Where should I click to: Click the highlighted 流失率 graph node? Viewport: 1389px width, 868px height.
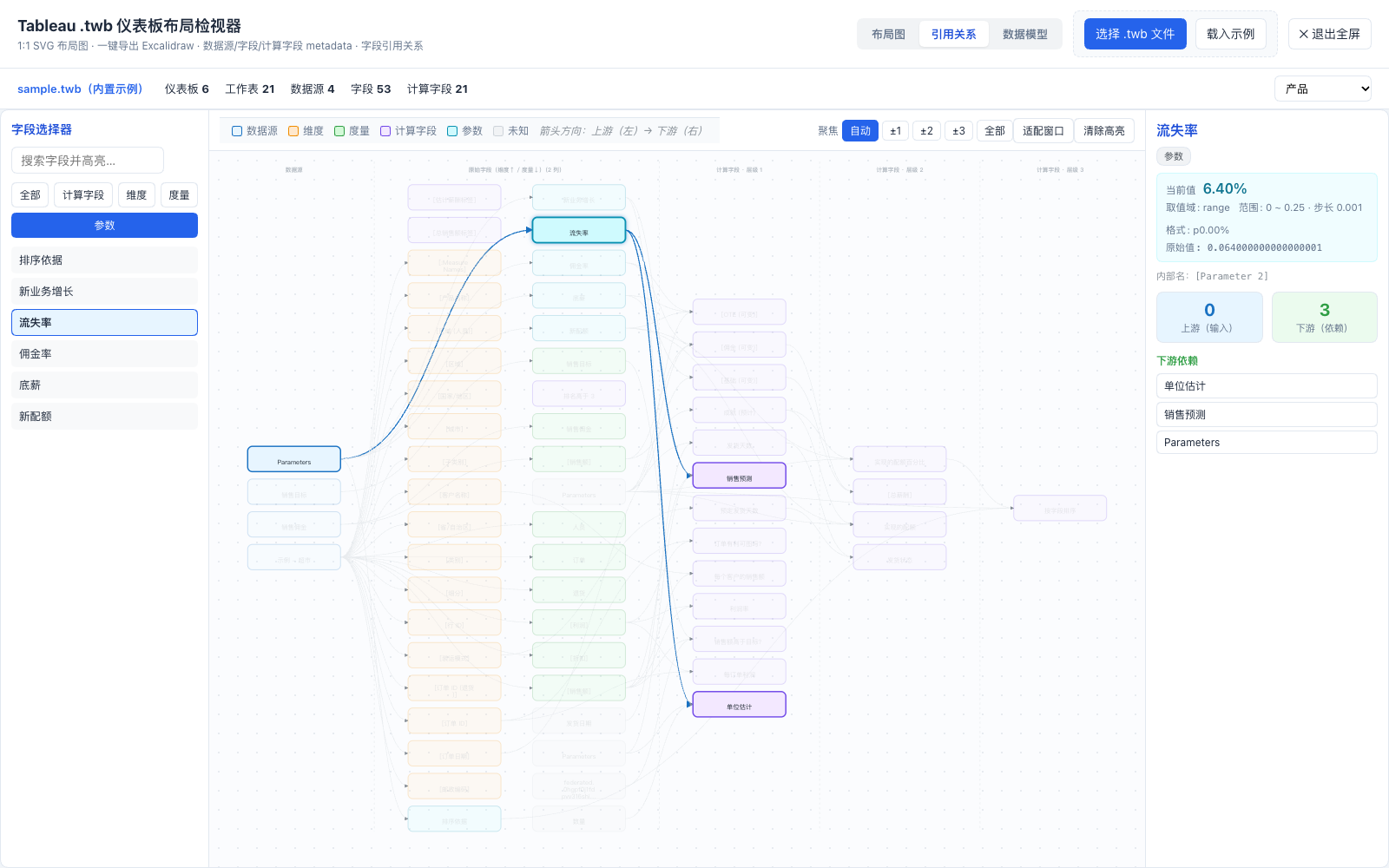[x=579, y=230]
